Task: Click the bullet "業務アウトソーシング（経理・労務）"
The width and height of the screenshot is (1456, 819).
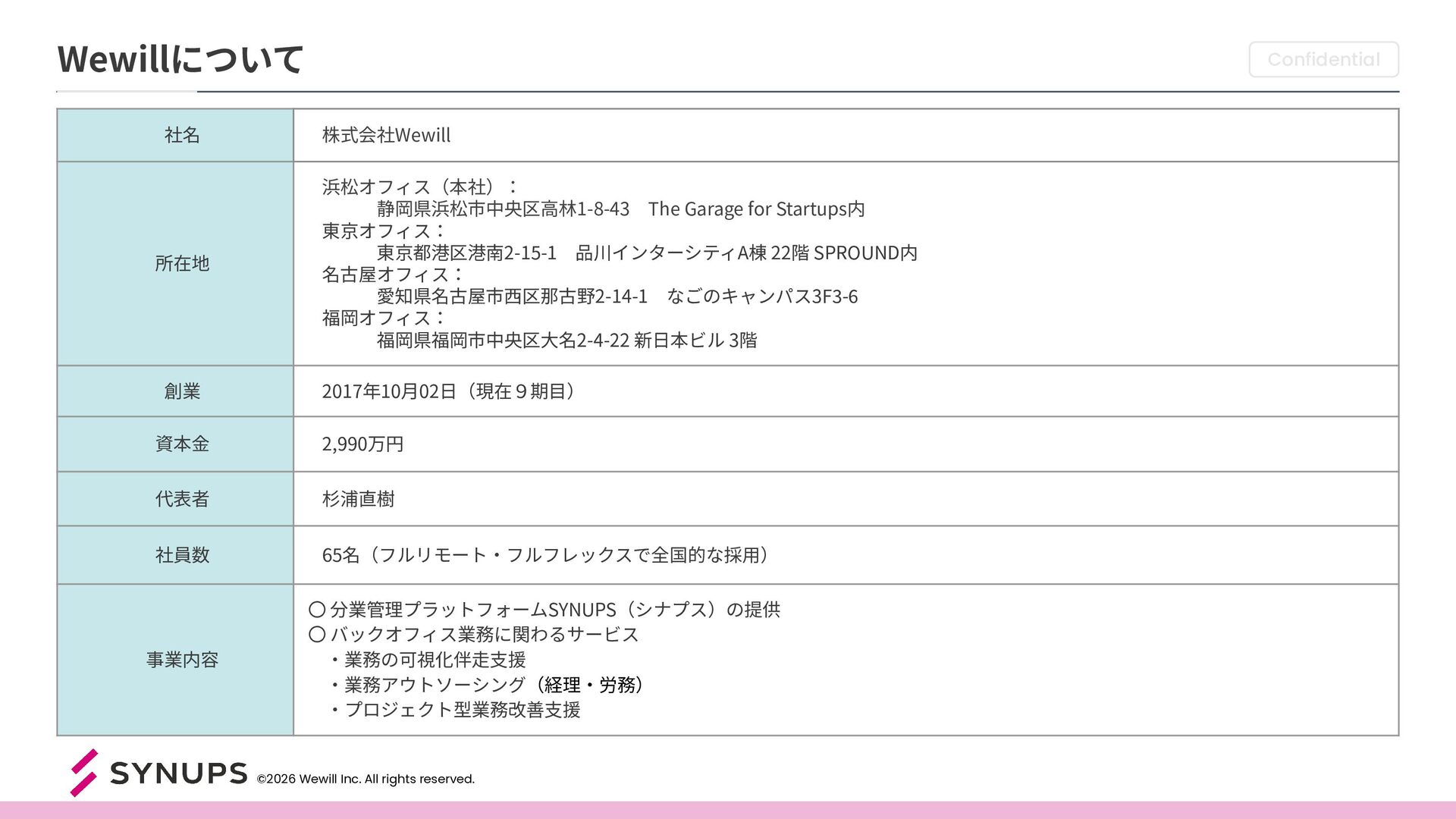Action: click(x=487, y=685)
